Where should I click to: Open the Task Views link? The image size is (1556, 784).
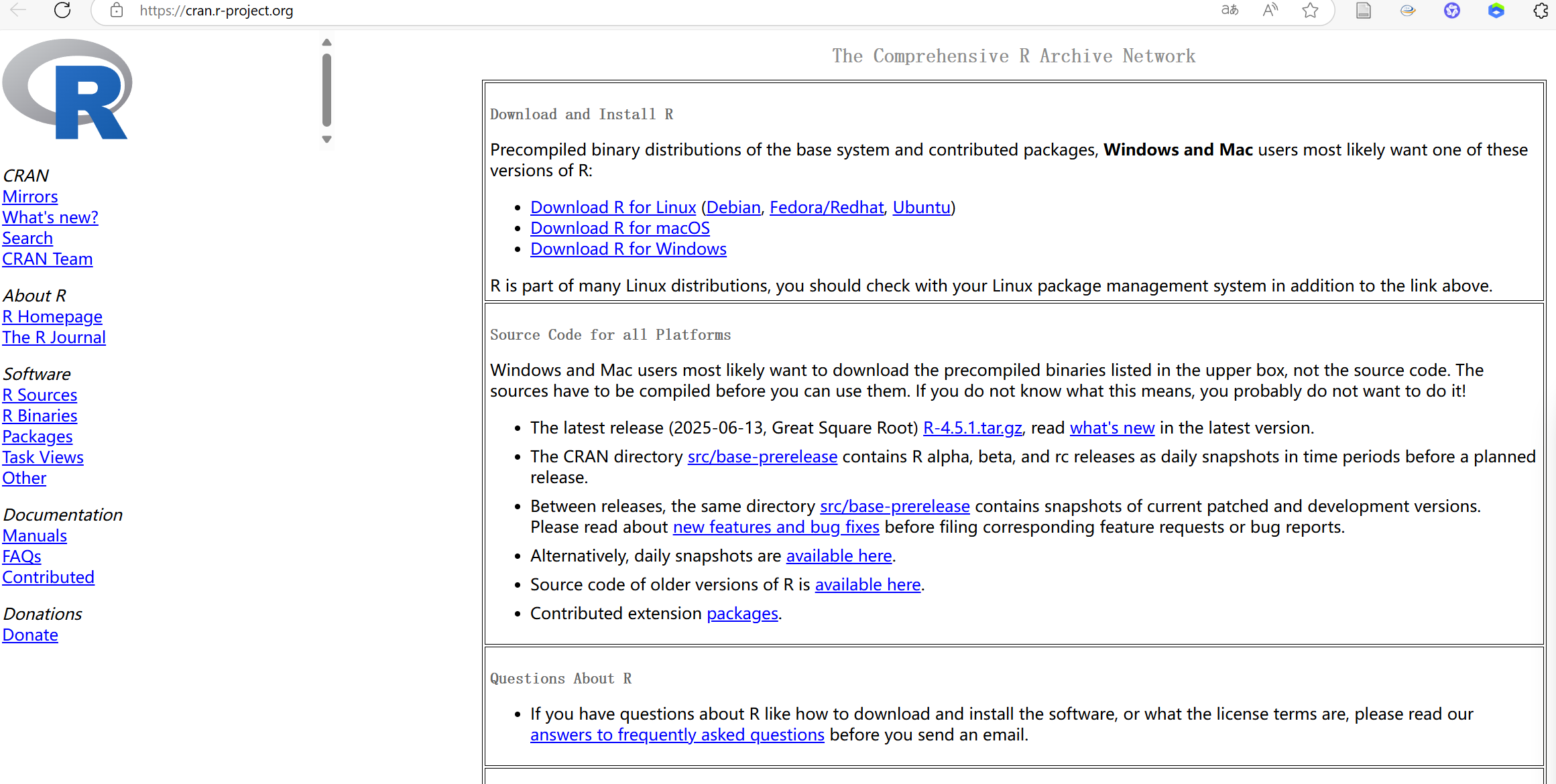tap(43, 457)
